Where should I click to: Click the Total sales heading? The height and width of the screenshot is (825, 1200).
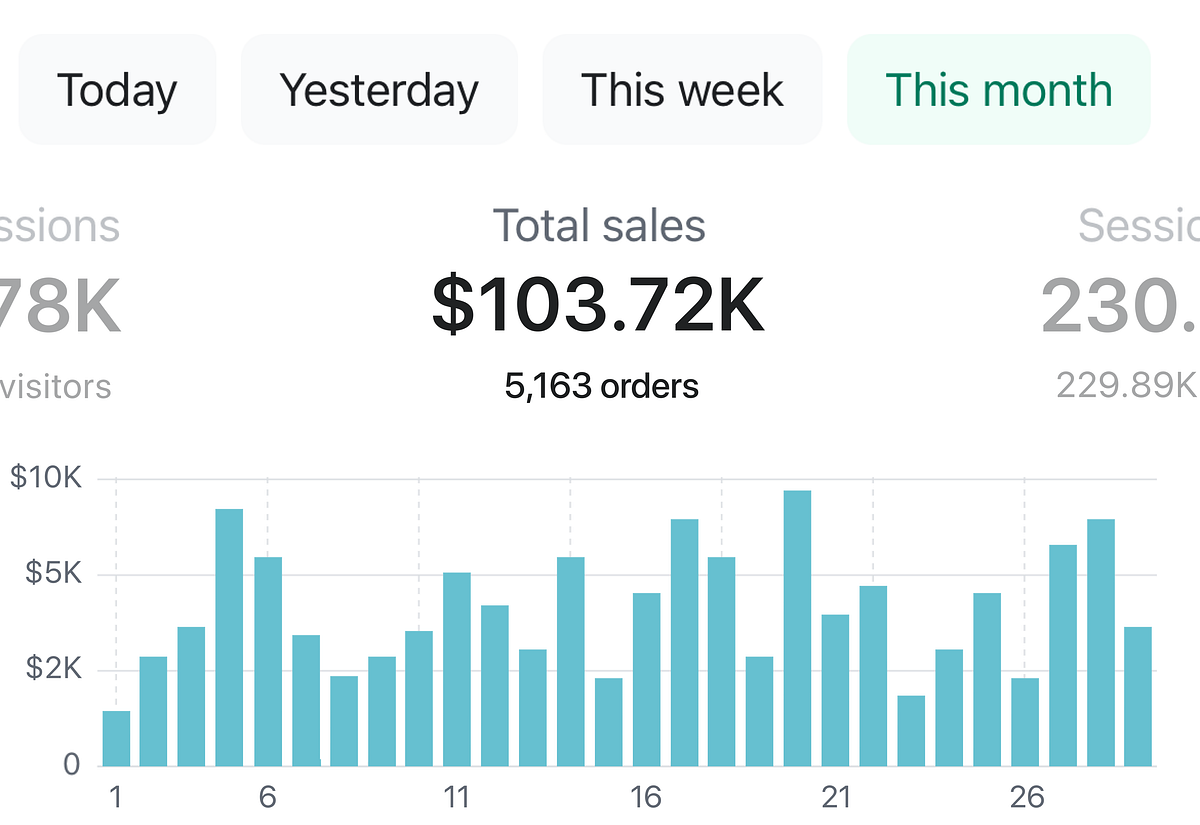point(598,225)
